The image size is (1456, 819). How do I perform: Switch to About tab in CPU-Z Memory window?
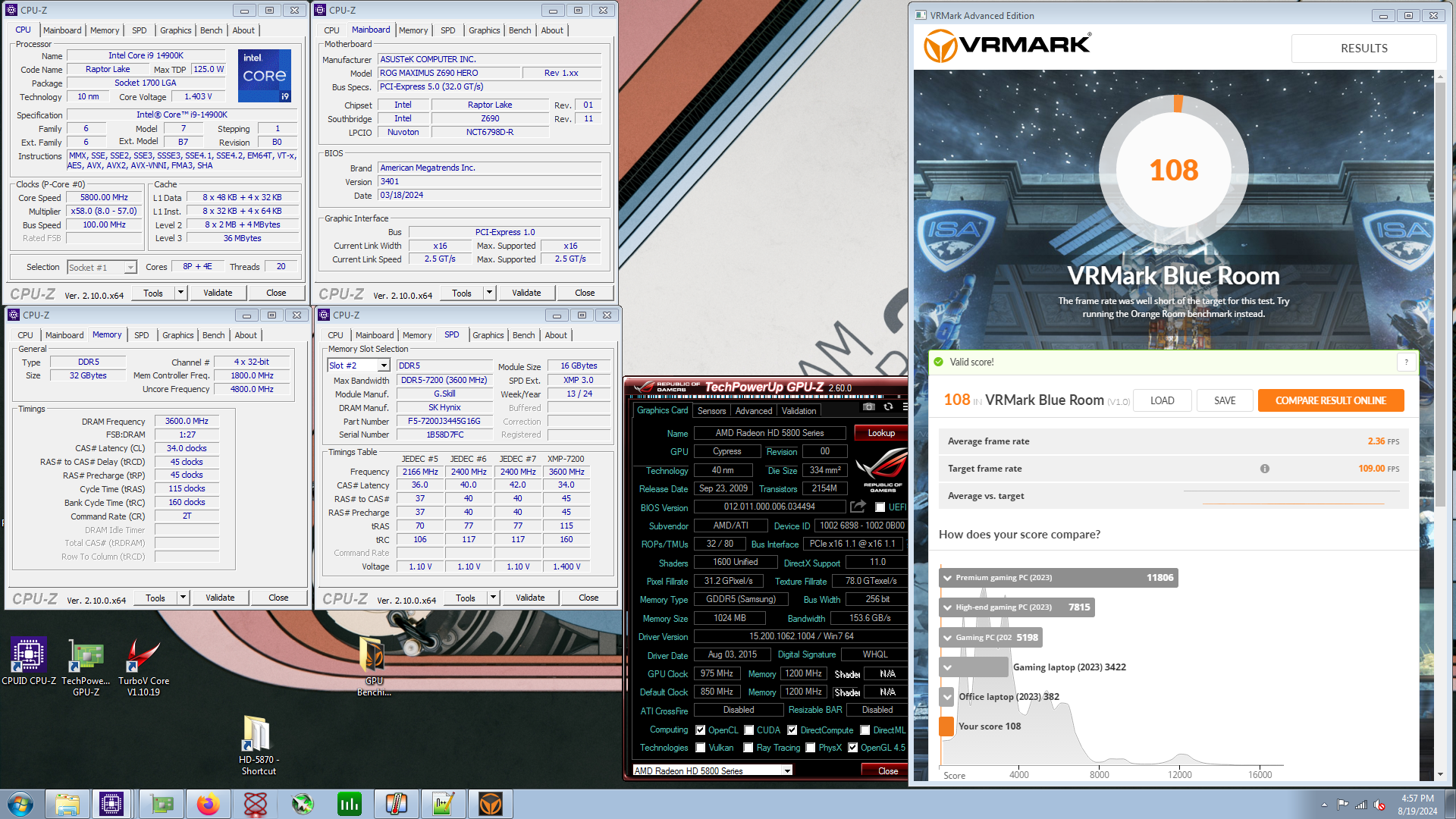point(246,335)
